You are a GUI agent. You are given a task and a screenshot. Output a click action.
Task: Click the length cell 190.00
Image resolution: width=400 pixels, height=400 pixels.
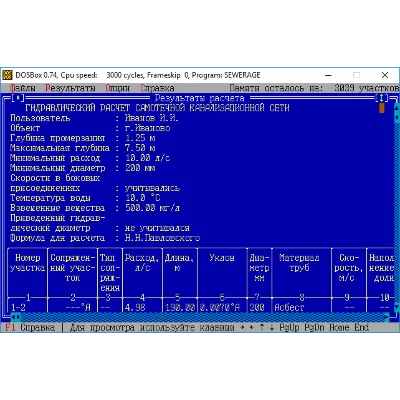180,308
